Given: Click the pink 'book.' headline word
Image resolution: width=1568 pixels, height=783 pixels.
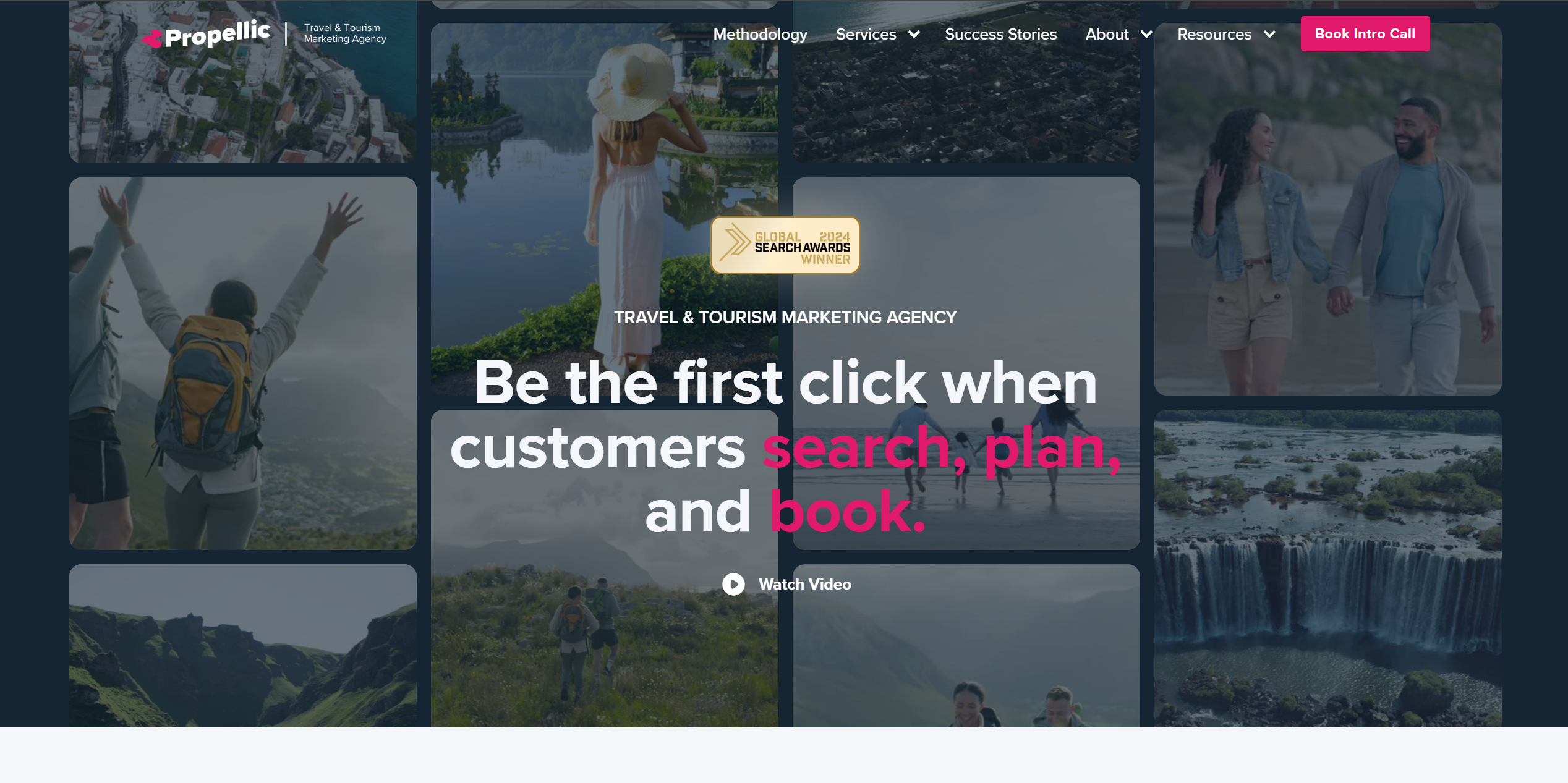Looking at the screenshot, I should (x=848, y=512).
